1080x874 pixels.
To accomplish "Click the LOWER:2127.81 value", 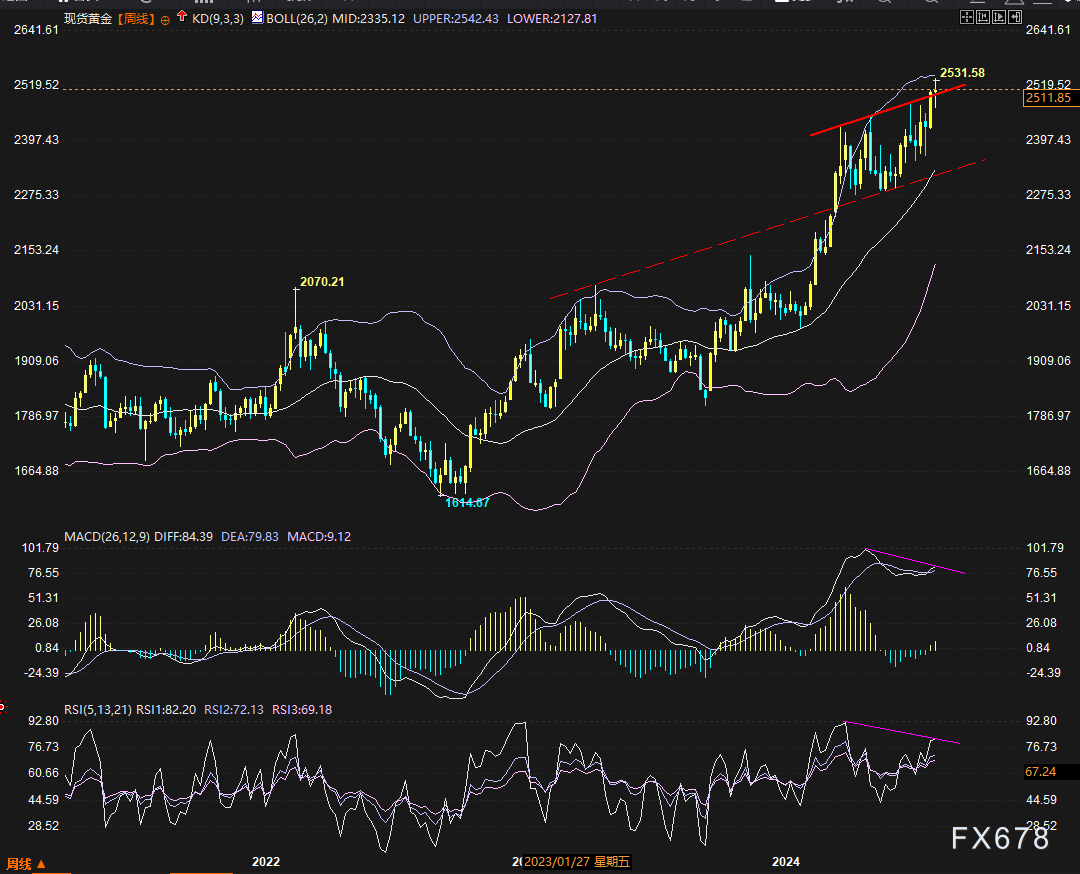I will coord(552,19).
